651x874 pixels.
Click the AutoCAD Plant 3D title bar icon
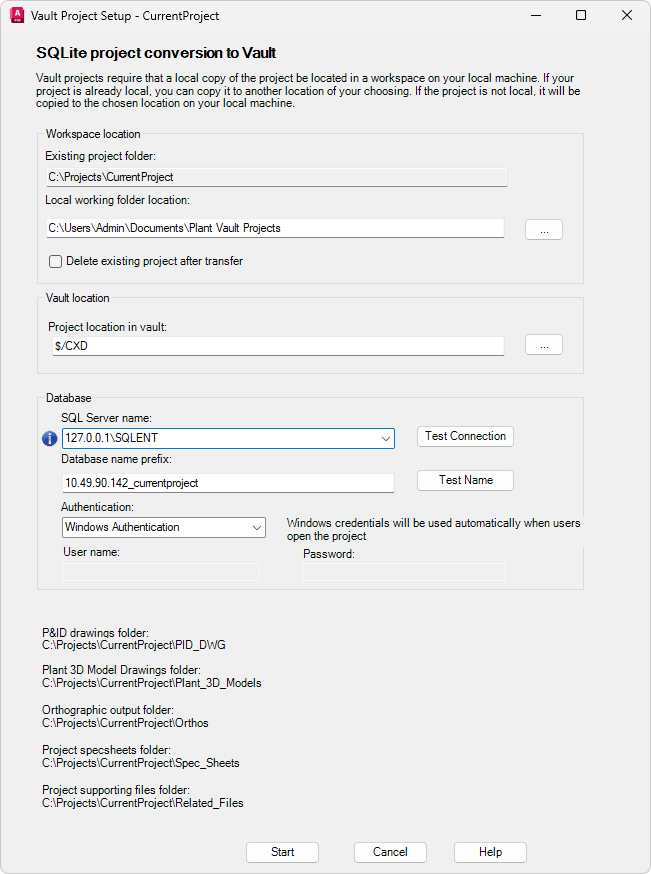click(x=17, y=15)
